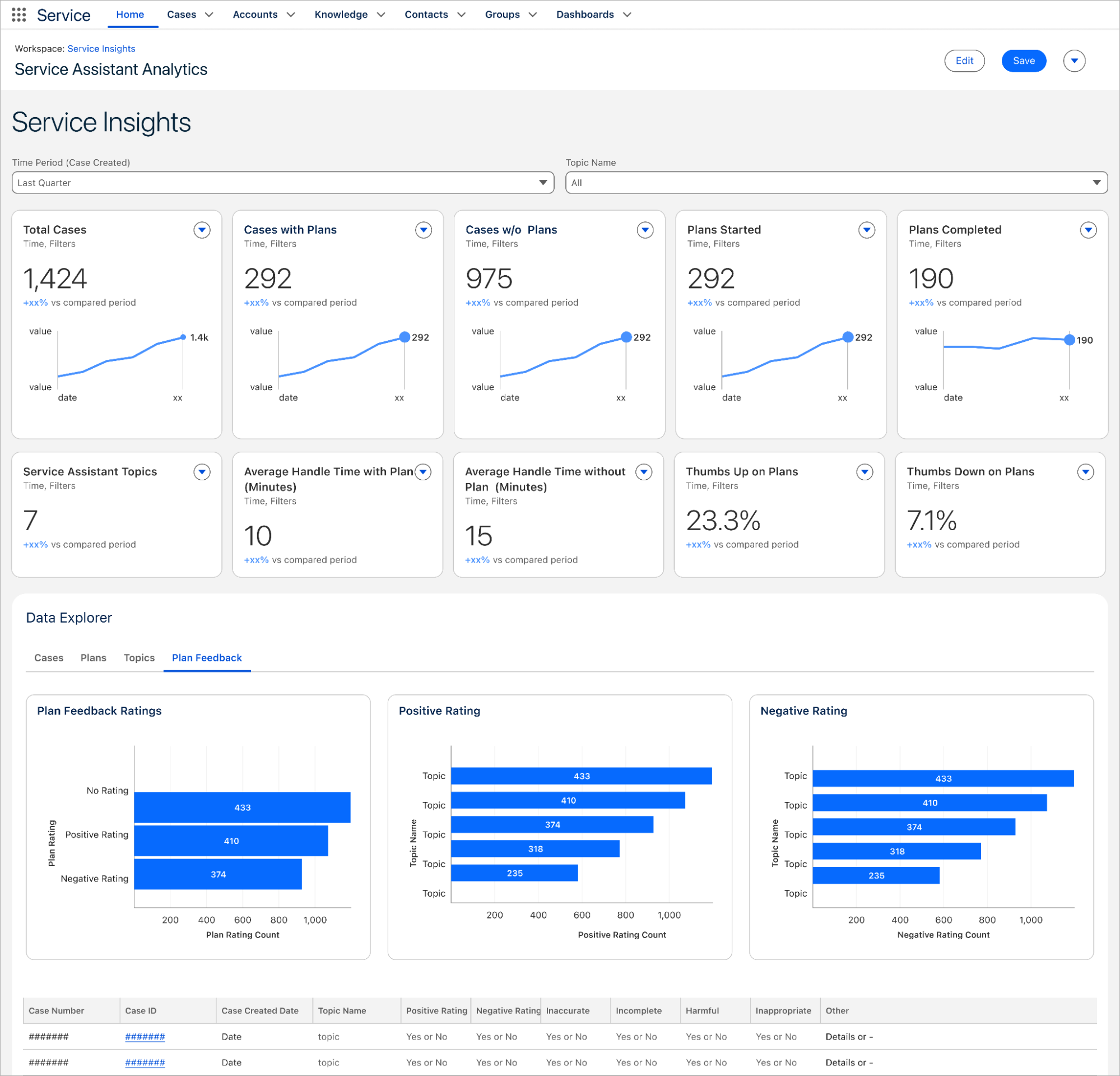1120x1076 pixels.
Task: Open Average Handle Time without Plan menu
Action: 644,472
